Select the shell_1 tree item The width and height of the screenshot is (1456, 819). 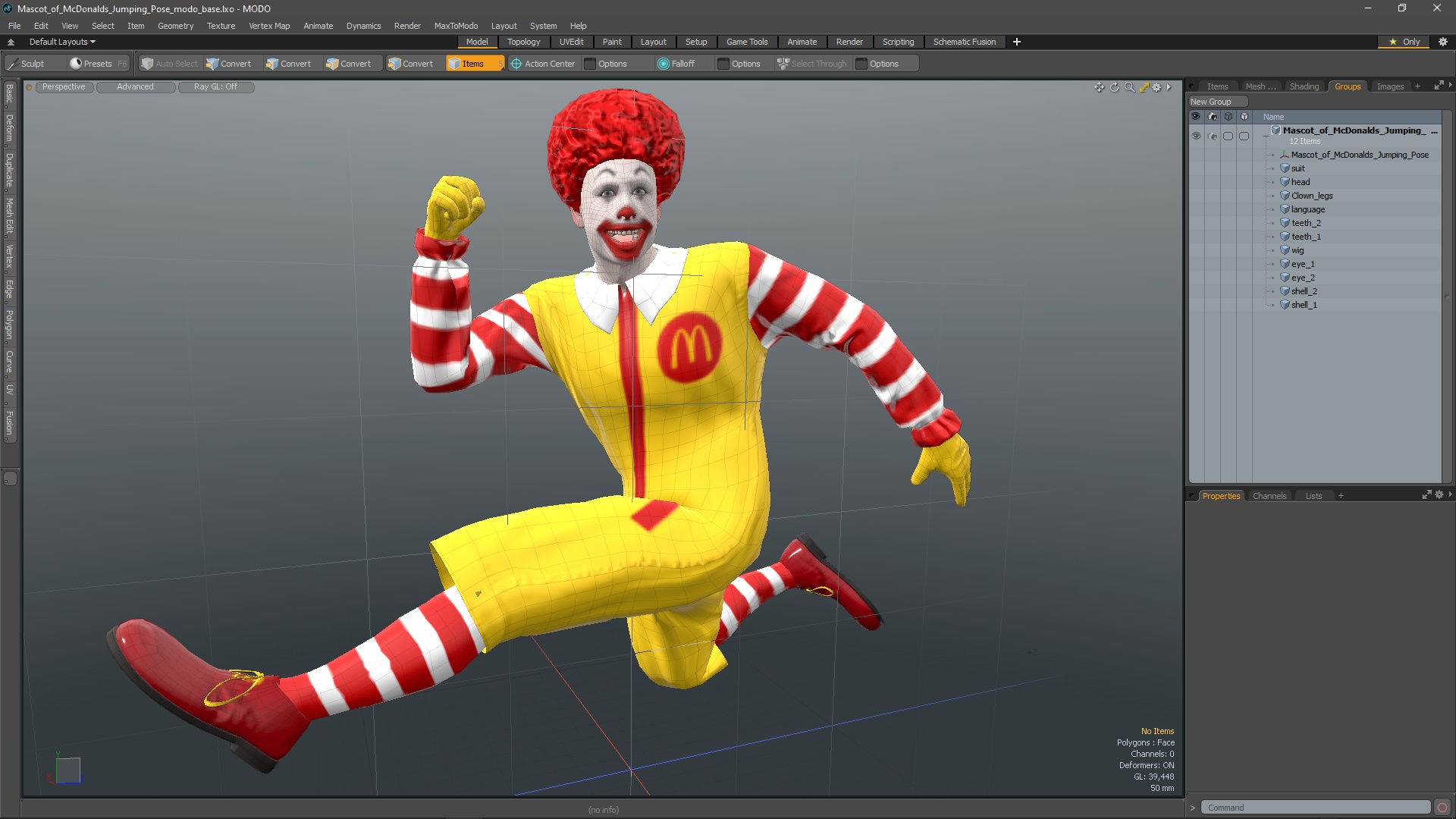1304,305
